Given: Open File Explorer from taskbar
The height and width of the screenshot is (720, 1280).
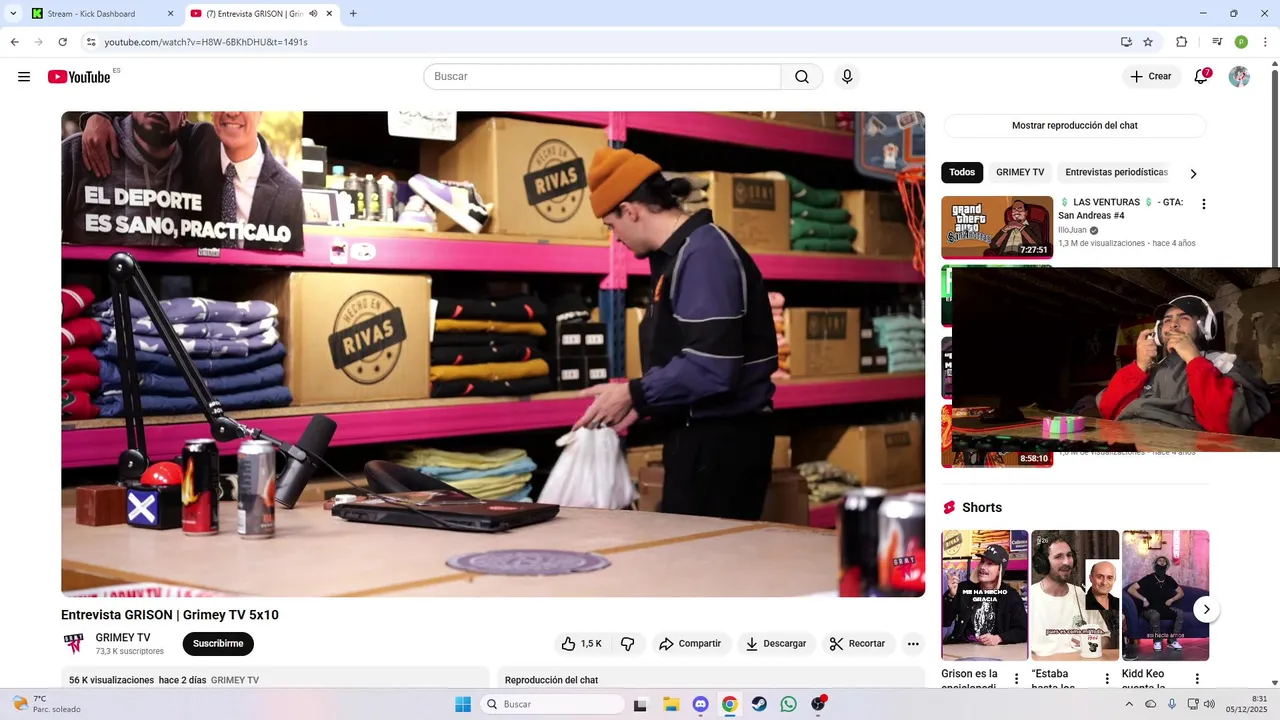Looking at the screenshot, I should pos(671,704).
